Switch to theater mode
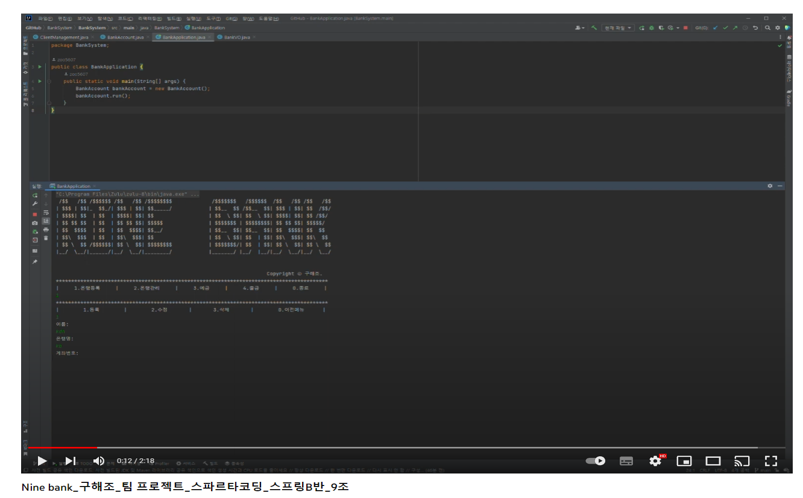Screen dimensions: 803x498 pyautogui.click(x=713, y=461)
